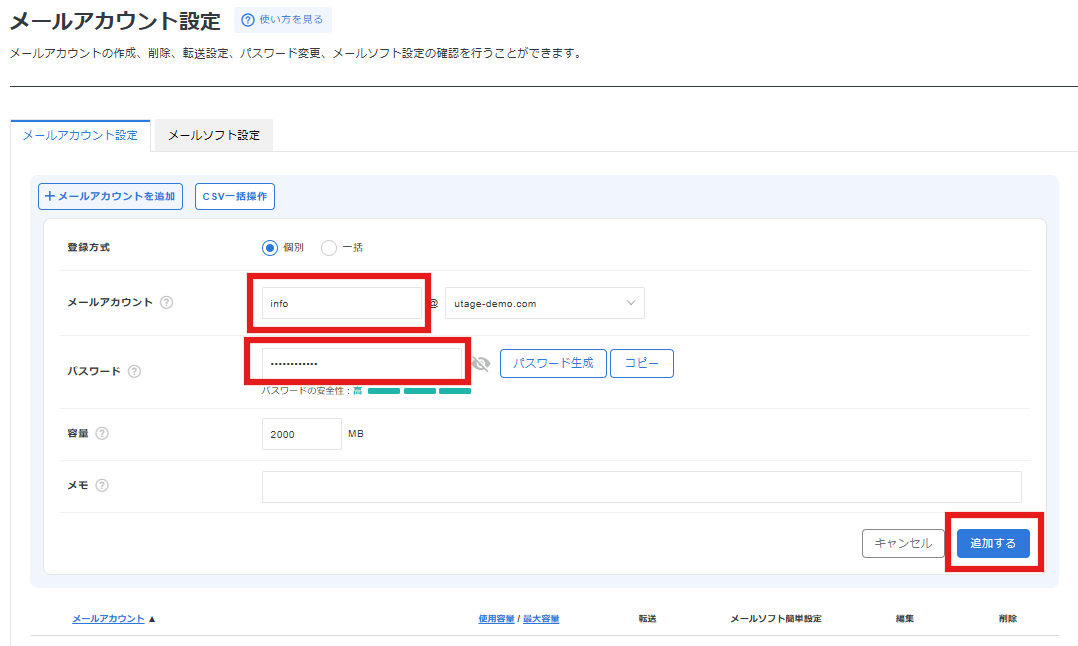Select 個別 registration radio button
The image size is (1078, 646).
[x=270, y=247]
